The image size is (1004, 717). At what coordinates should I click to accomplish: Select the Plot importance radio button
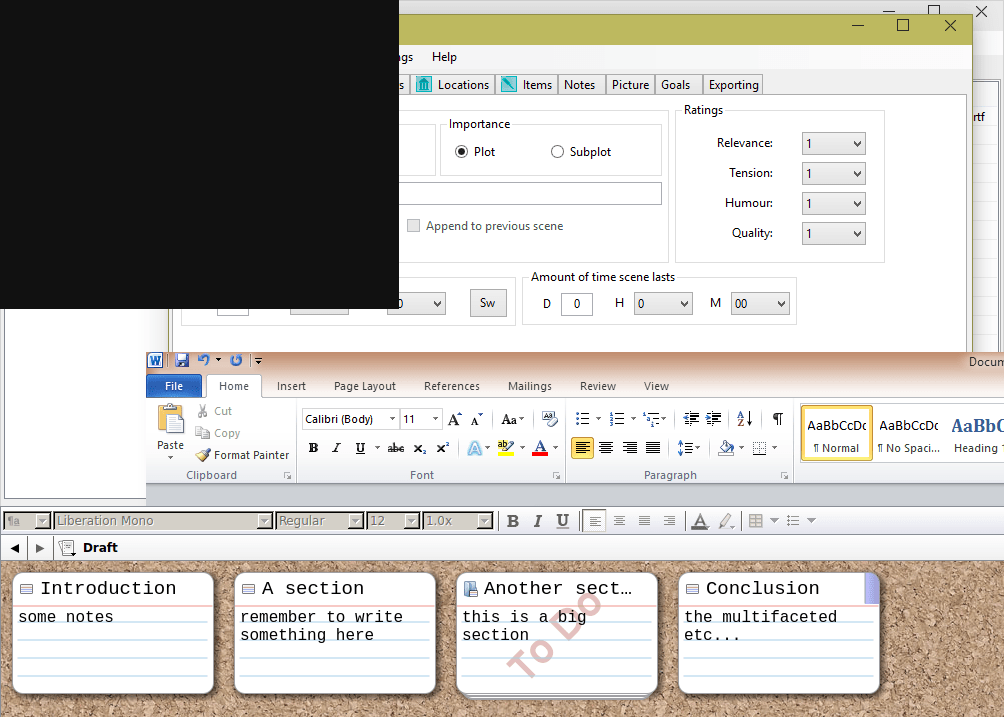pos(461,152)
